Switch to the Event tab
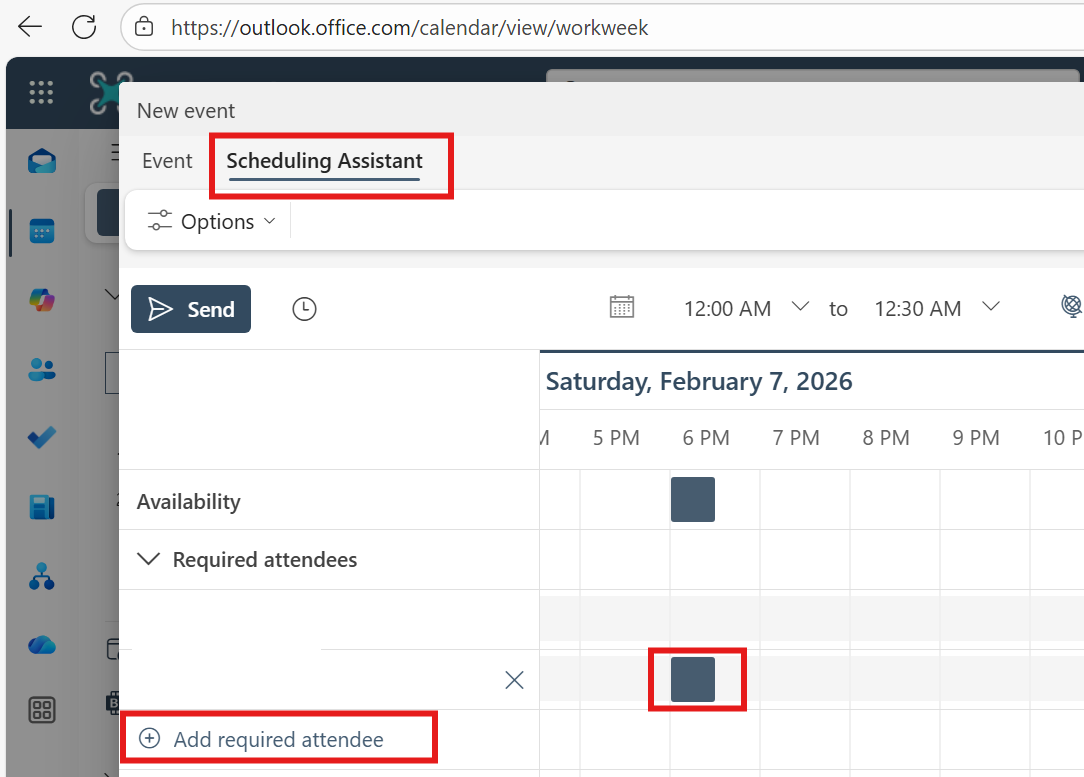This screenshot has width=1084, height=777. tap(167, 161)
